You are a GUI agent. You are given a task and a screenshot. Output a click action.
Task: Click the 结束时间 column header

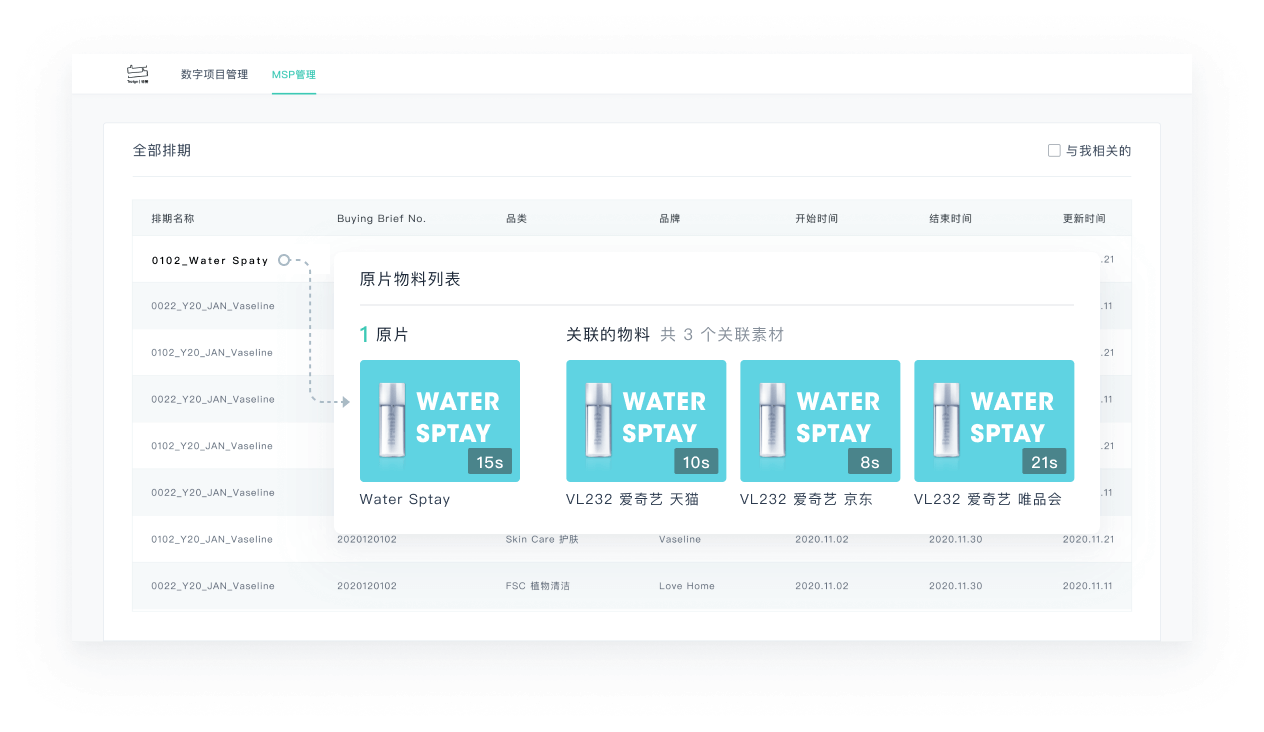950,219
